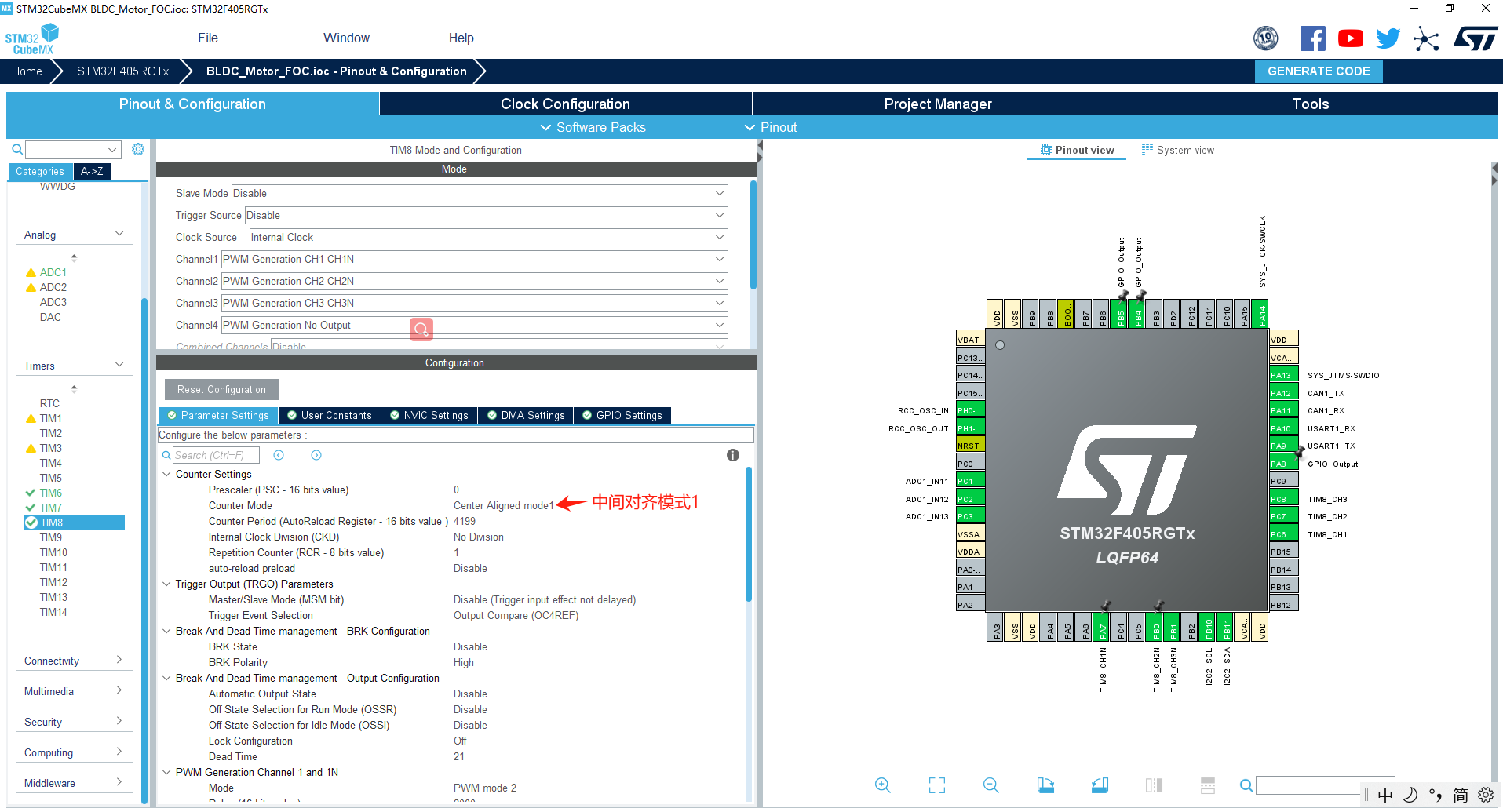Open the GPIO Settings tab
The width and height of the screenshot is (1503, 812).
click(x=622, y=415)
